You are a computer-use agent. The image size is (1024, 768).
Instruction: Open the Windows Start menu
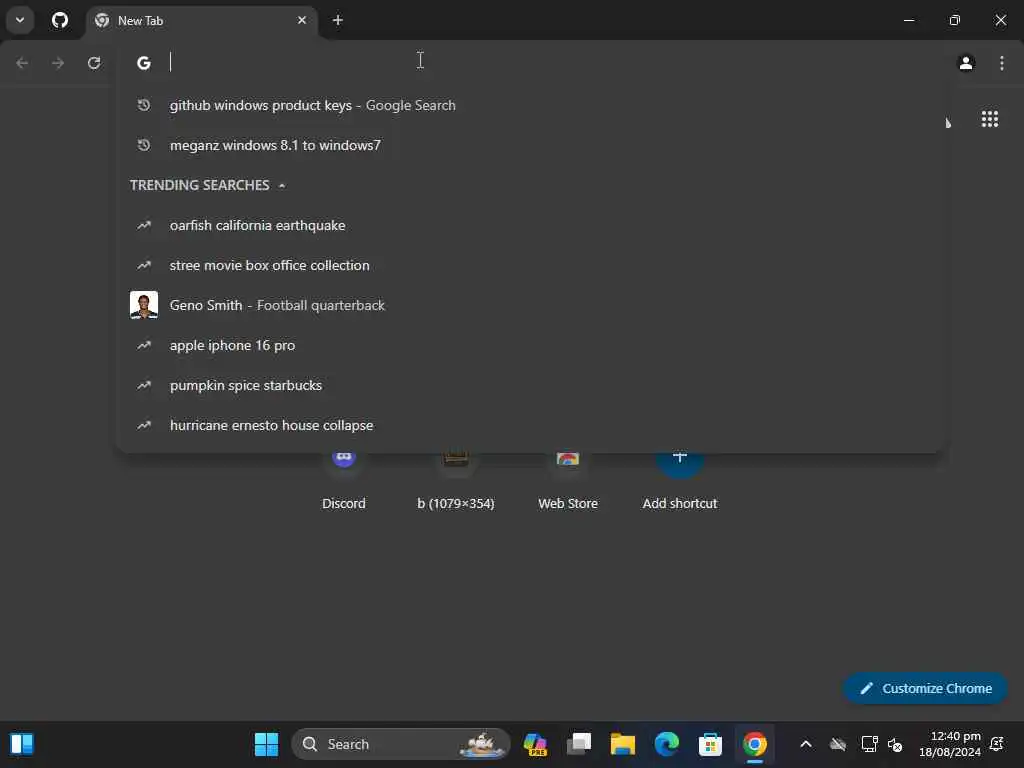[x=266, y=744]
